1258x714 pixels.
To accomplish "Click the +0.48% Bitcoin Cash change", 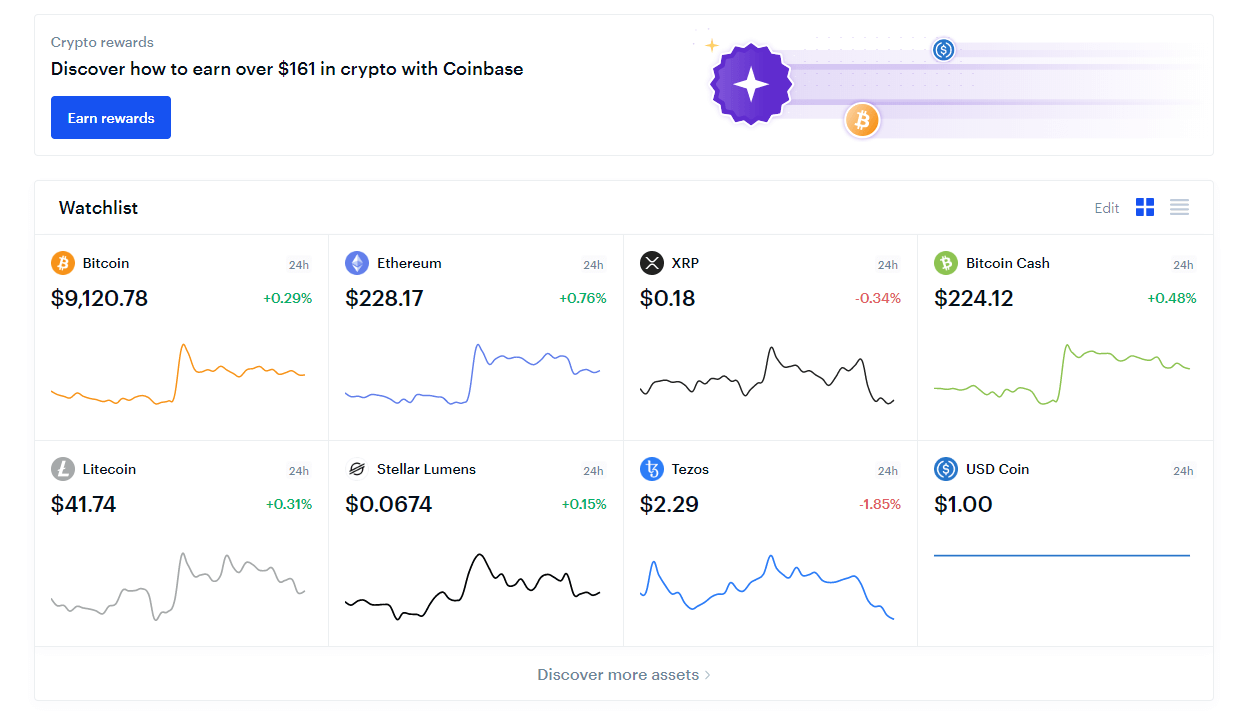I will (1171, 298).
